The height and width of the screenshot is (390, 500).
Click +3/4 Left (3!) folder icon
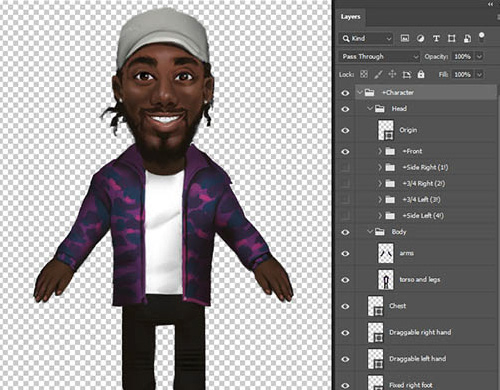(390, 200)
